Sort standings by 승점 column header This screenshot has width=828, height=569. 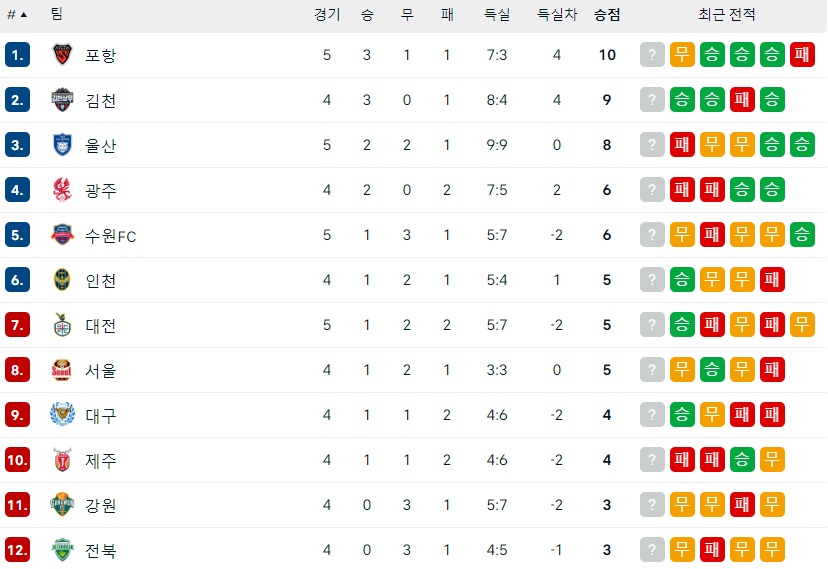pos(606,15)
